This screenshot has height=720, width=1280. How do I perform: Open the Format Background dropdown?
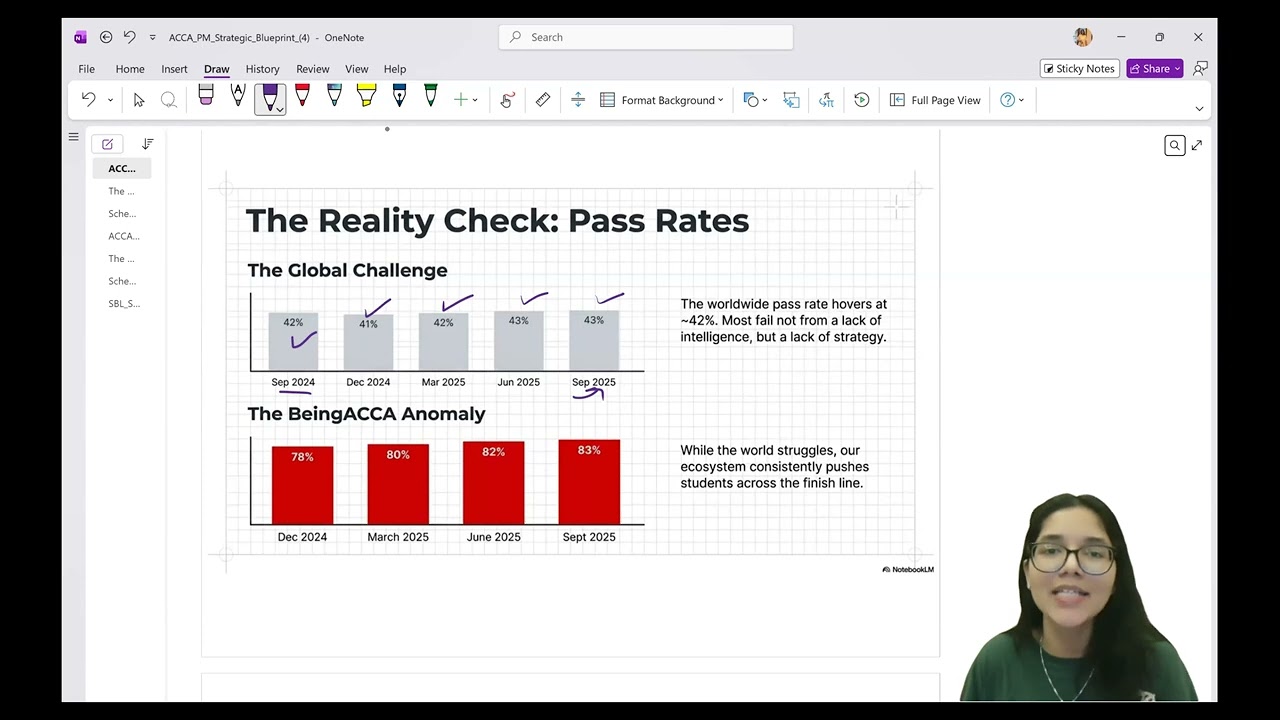[662, 100]
